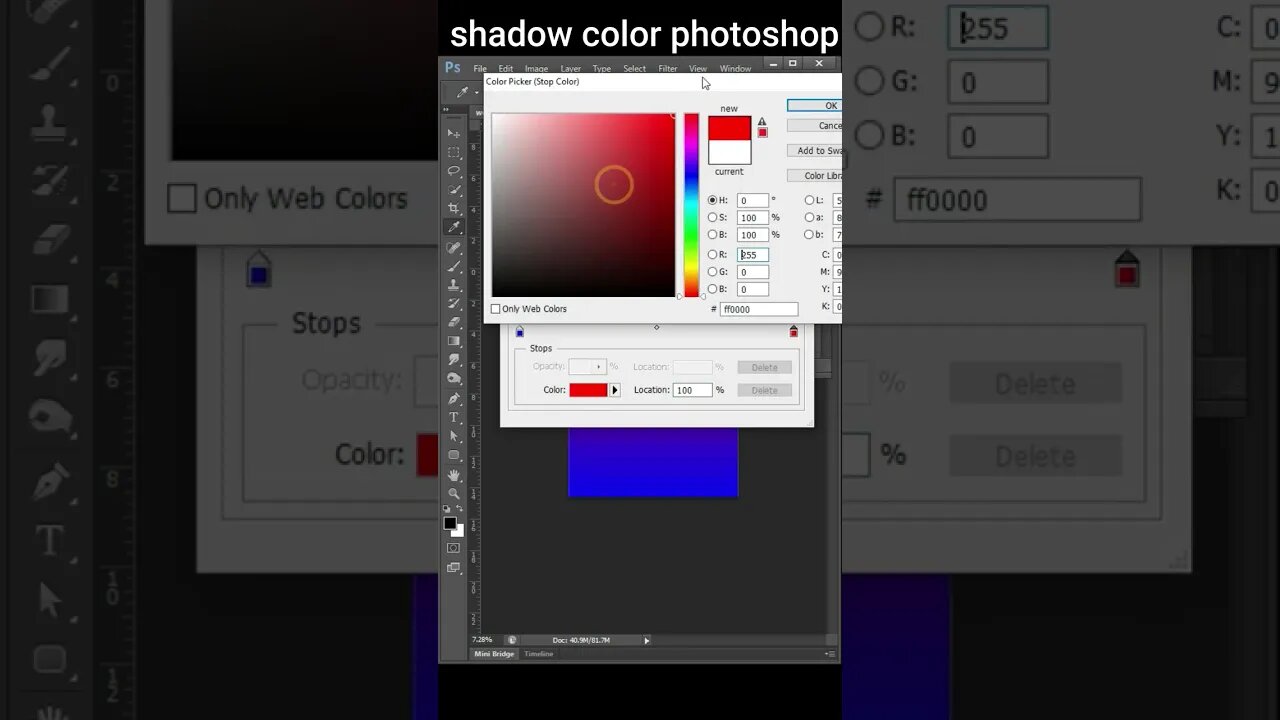
Task: Click the status bar info icon beside 7.28%
Action: [512, 640]
